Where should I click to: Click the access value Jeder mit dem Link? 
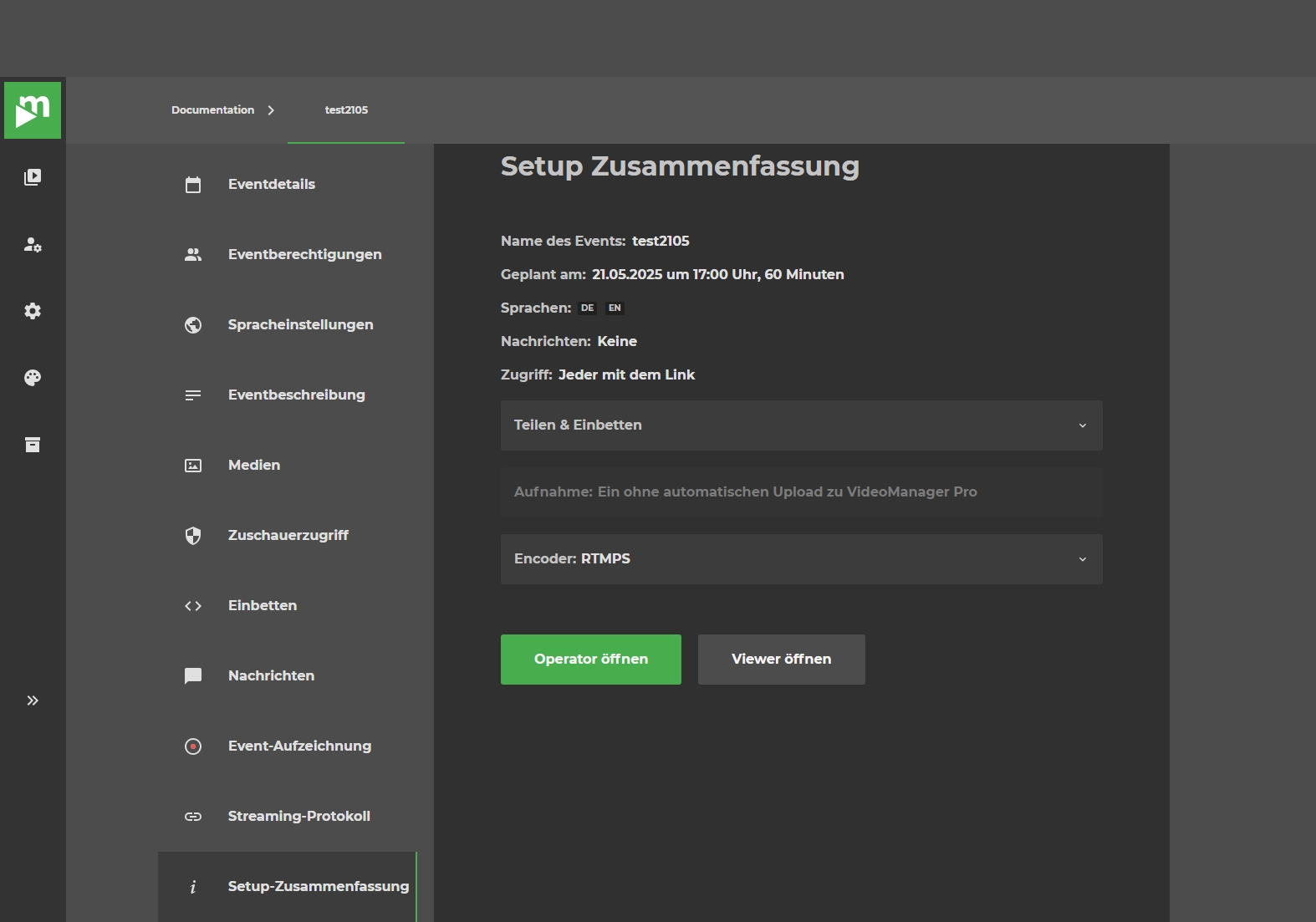point(626,375)
